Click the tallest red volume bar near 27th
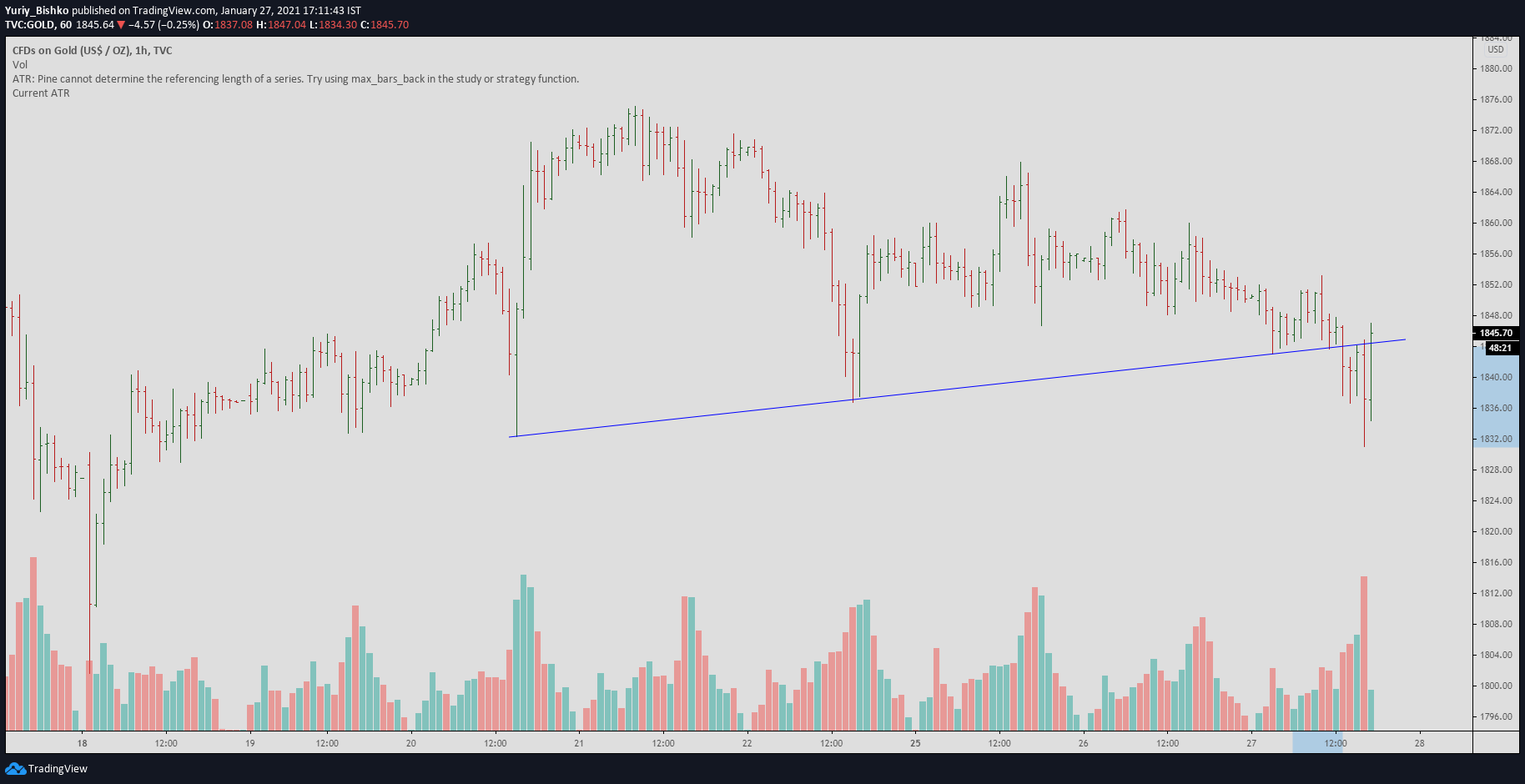1525x784 pixels. tap(1364, 653)
